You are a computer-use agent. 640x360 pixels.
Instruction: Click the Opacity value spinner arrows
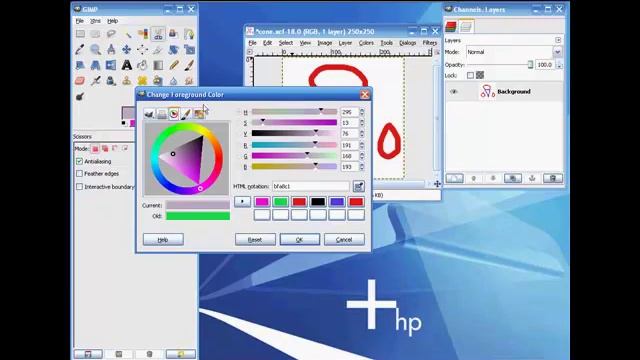pos(560,65)
